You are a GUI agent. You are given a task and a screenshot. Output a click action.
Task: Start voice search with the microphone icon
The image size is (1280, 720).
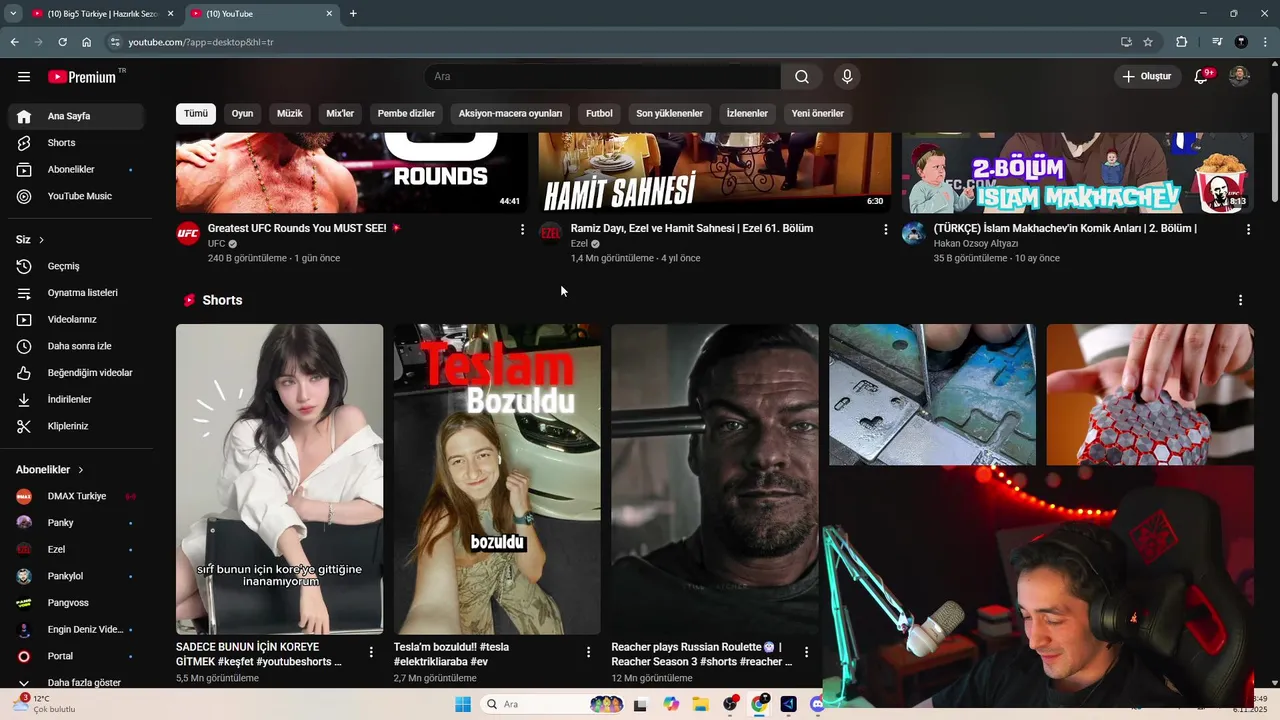(x=847, y=77)
